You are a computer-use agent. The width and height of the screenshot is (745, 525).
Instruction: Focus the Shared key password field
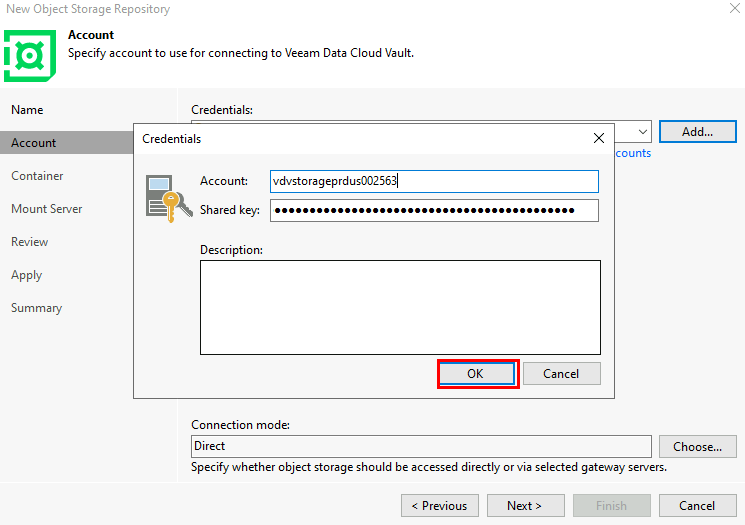(x=434, y=210)
